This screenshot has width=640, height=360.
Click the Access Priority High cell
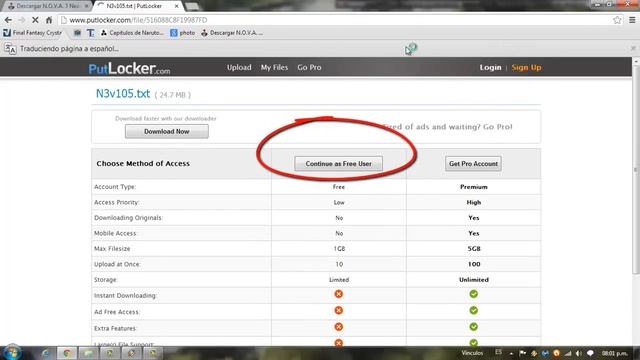pos(473,202)
